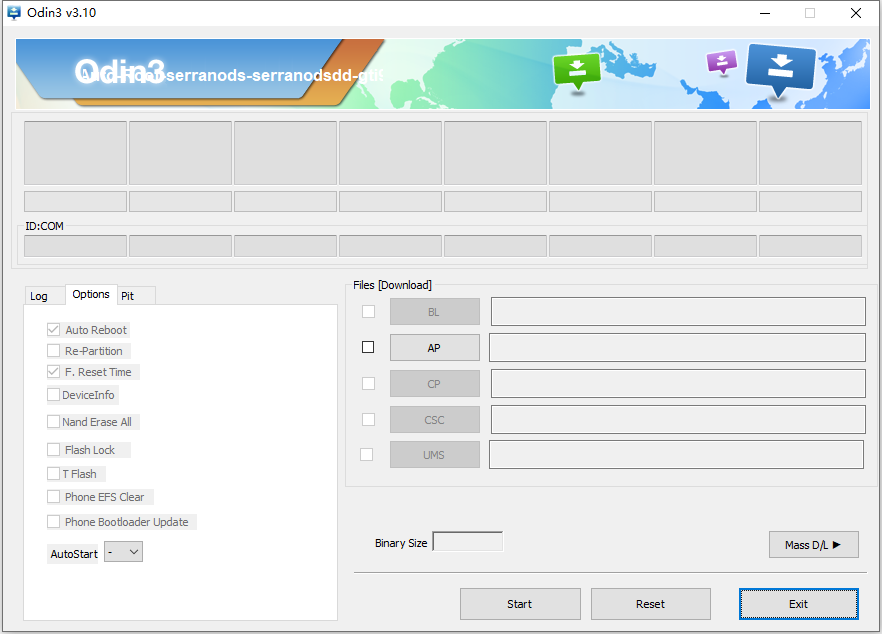
Task: Open the AutoStart dropdown
Action: pyautogui.click(x=124, y=552)
